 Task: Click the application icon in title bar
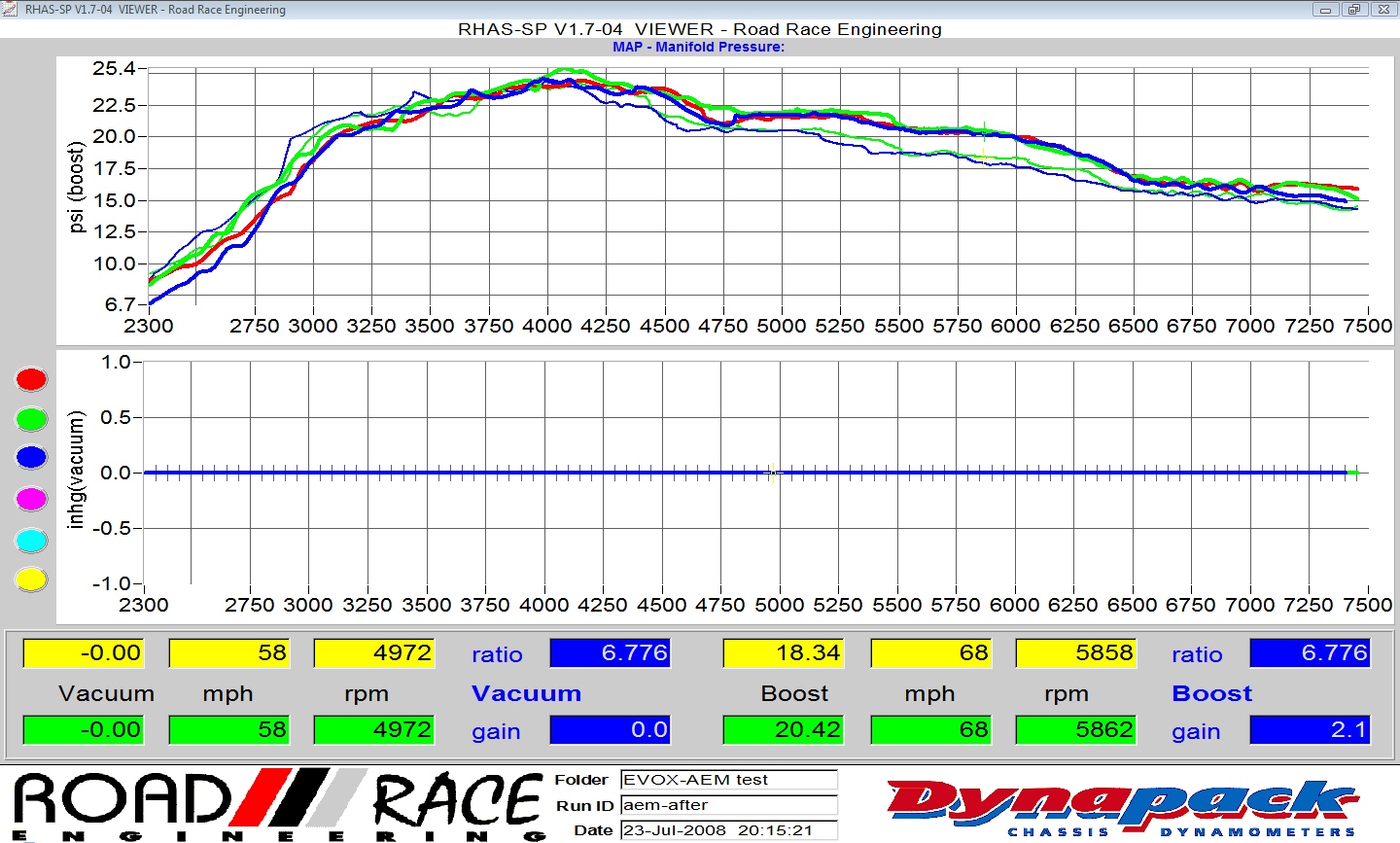tap(11, 10)
